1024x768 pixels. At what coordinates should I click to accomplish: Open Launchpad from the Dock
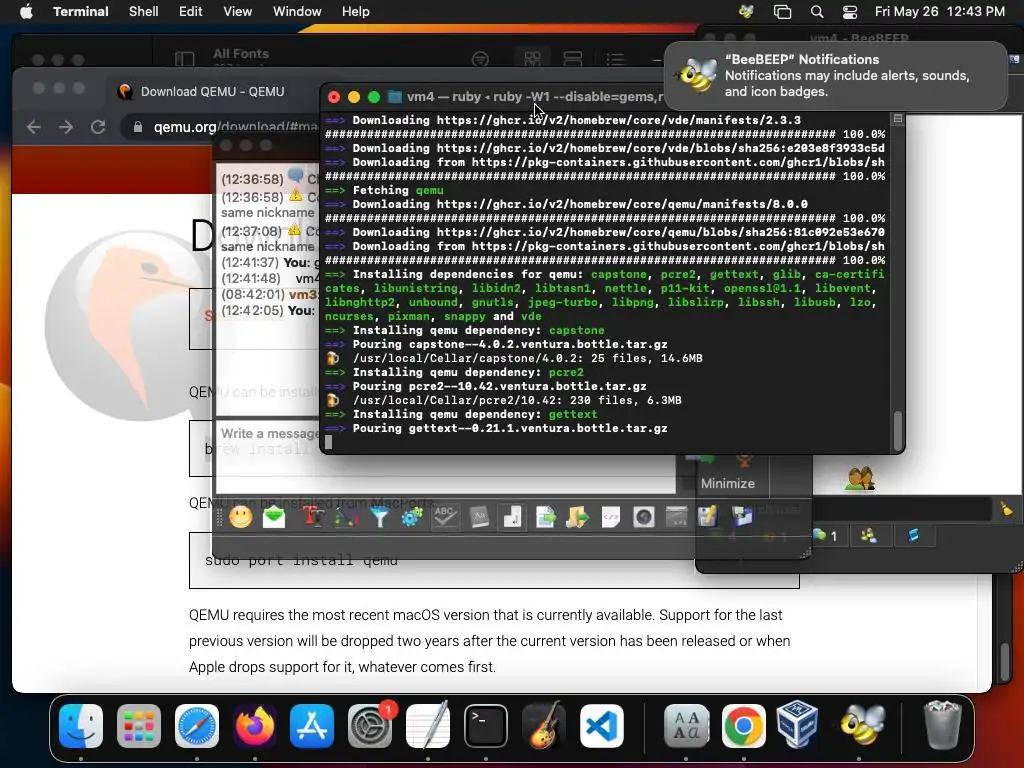pyautogui.click(x=139, y=726)
